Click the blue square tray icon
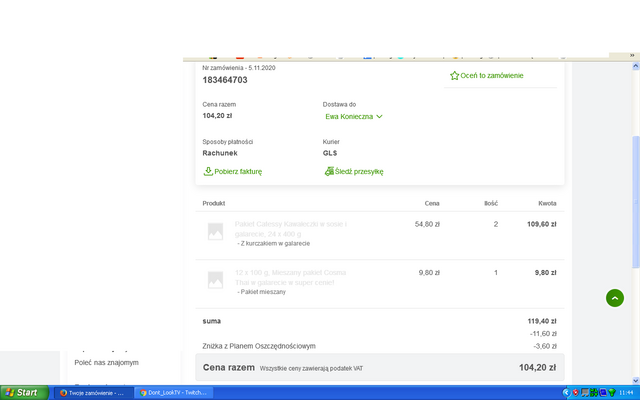640x400 pixels. [603, 393]
